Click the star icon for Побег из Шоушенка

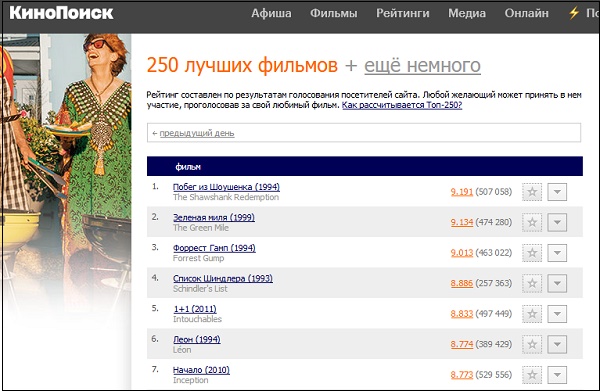tap(532, 192)
